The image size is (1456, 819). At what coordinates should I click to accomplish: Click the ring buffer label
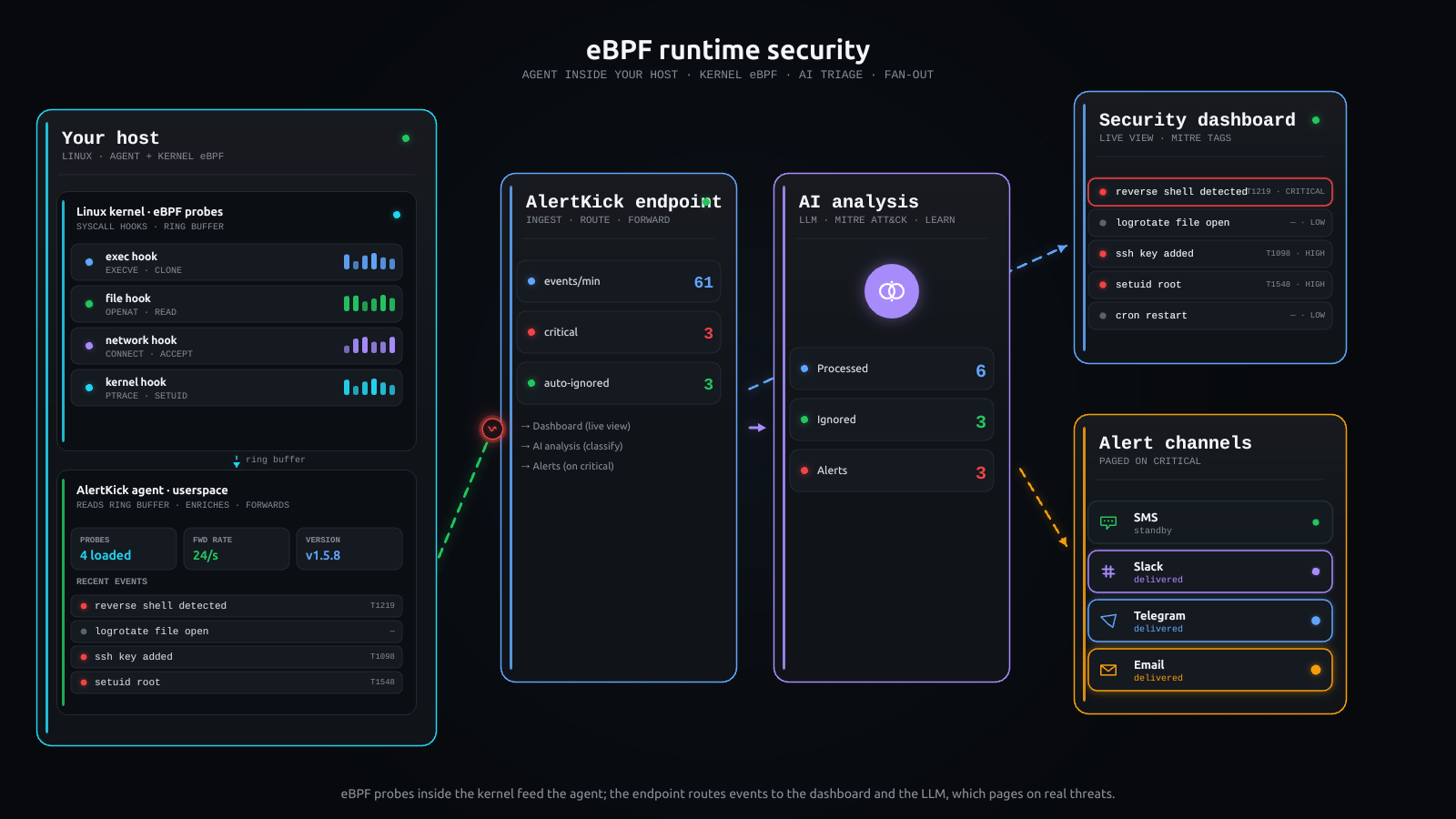[275, 460]
